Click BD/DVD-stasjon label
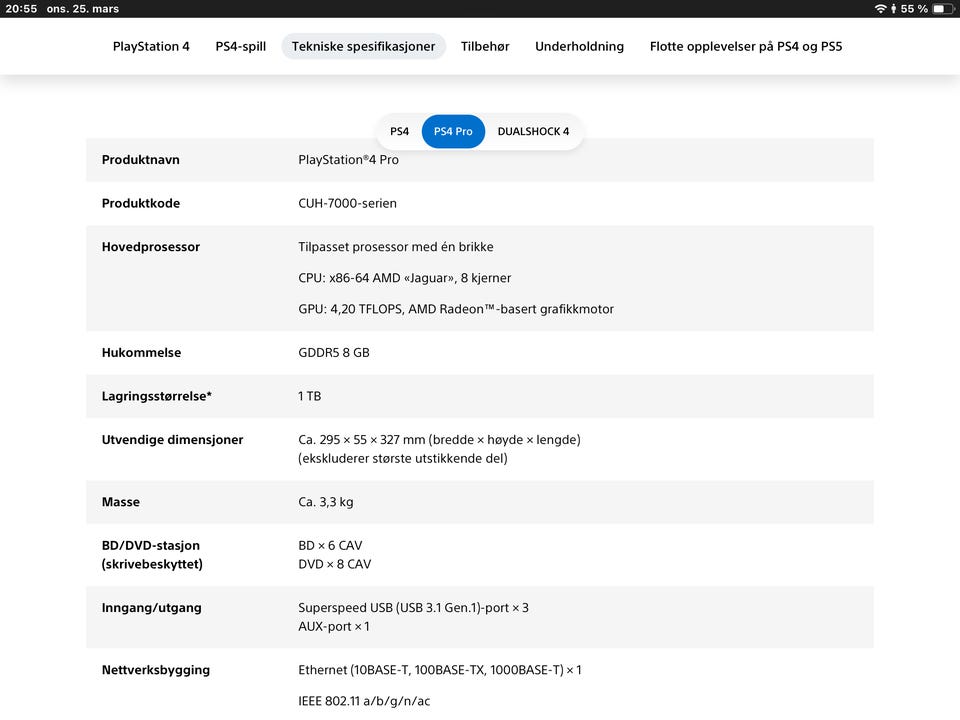This screenshot has width=960, height=720. [x=151, y=546]
